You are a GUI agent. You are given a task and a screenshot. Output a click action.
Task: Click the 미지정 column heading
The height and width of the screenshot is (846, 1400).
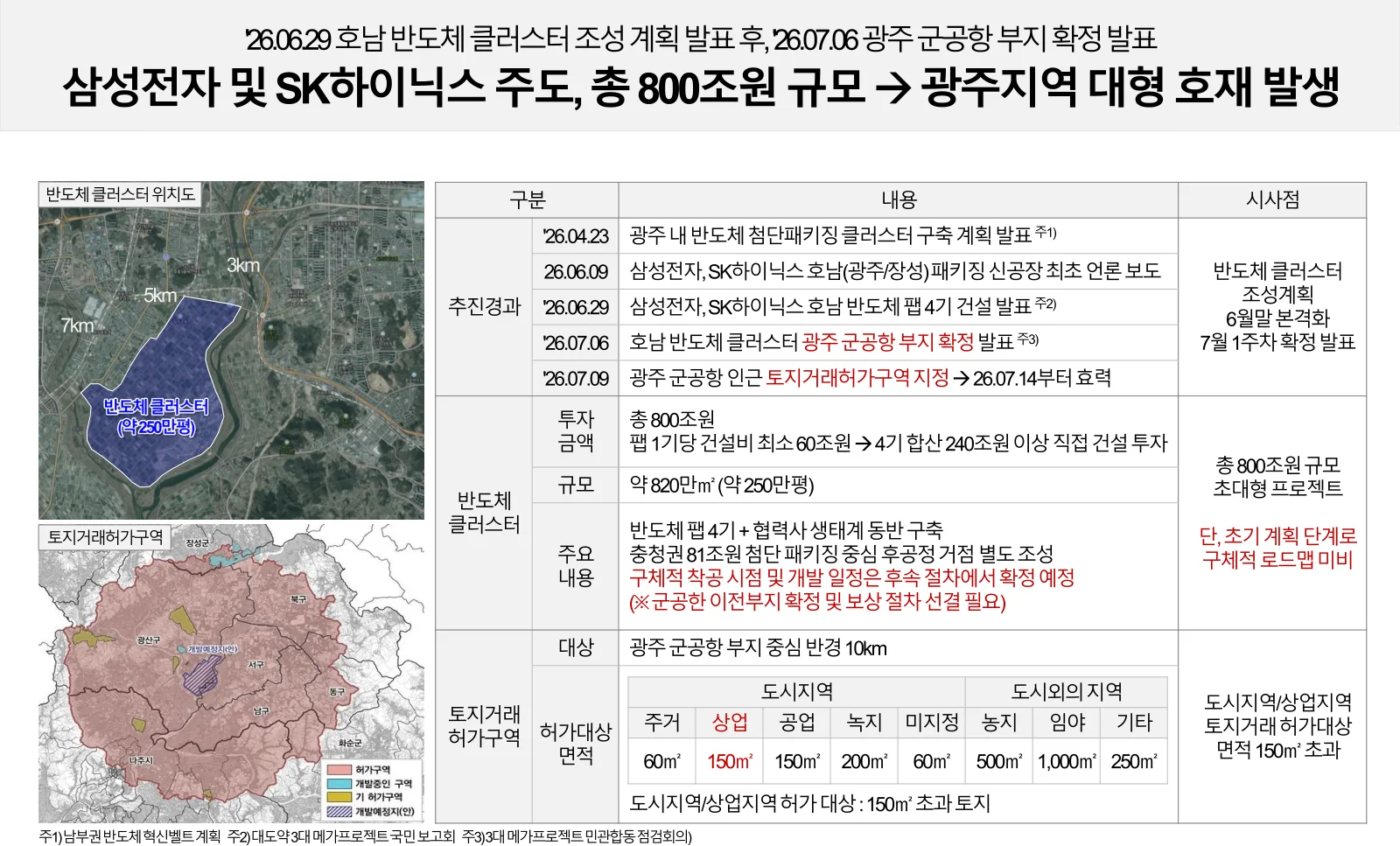point(932,723)
